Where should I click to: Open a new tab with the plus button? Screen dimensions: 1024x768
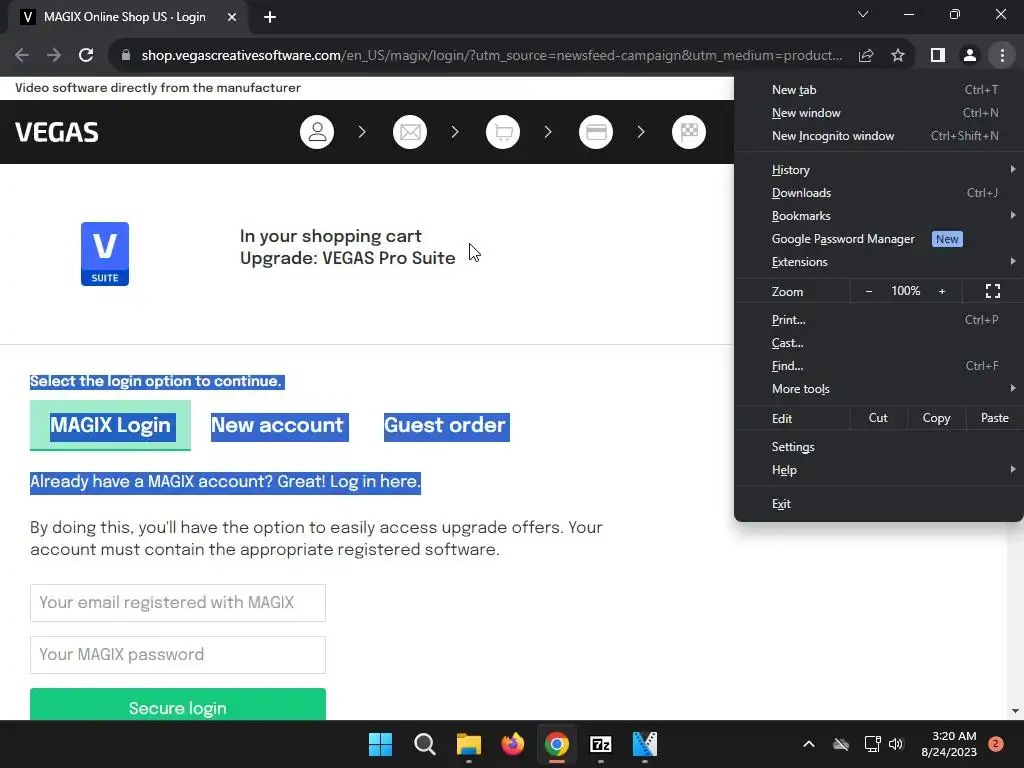pyautogui.click(x=270, y=17)
